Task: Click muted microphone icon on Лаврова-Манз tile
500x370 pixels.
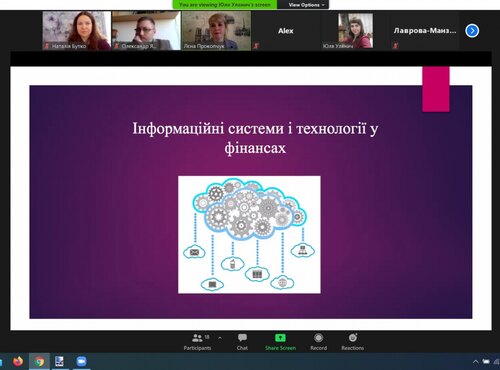Action: 395,46
